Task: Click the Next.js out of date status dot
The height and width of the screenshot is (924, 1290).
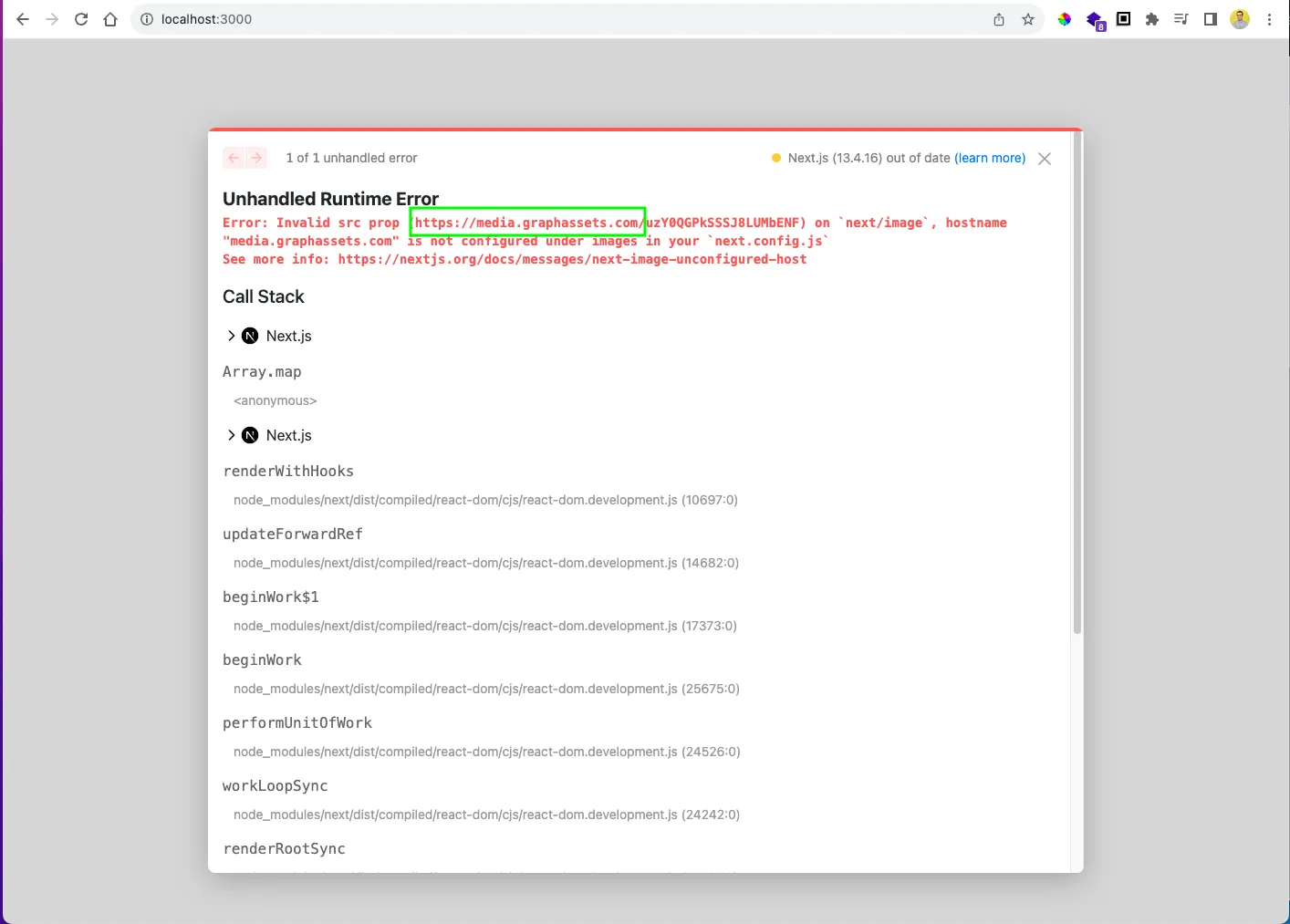Action: point(776,158)
